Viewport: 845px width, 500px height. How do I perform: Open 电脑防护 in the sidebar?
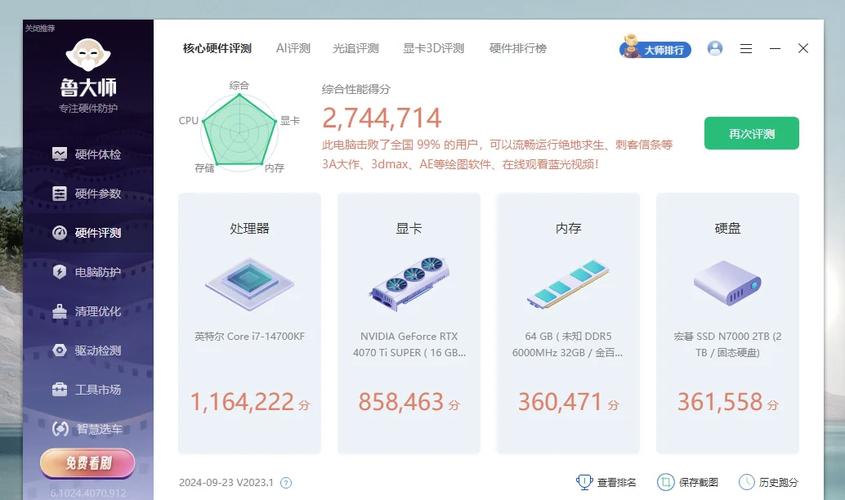click(x=86, y=272)
